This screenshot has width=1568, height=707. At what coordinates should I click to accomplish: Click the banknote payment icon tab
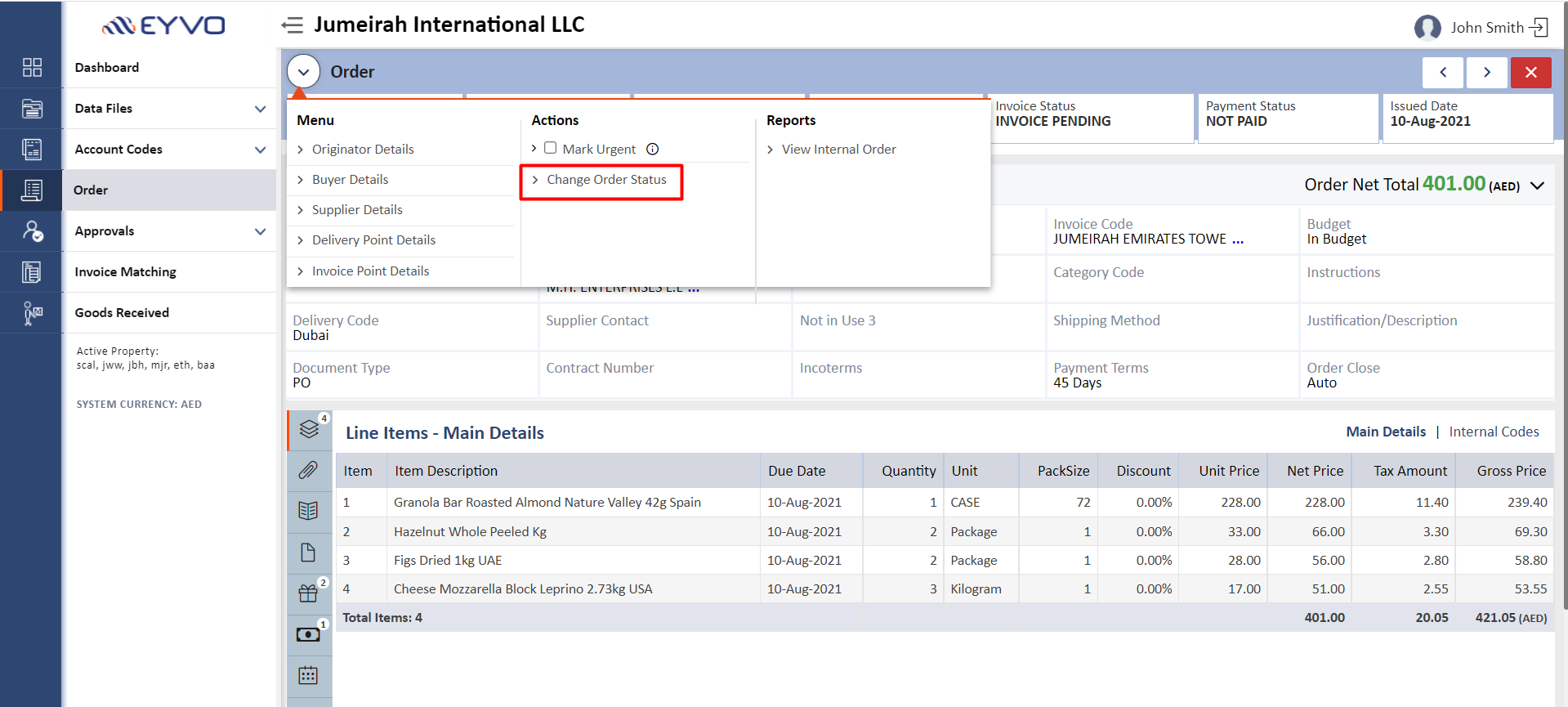[309, 634]
